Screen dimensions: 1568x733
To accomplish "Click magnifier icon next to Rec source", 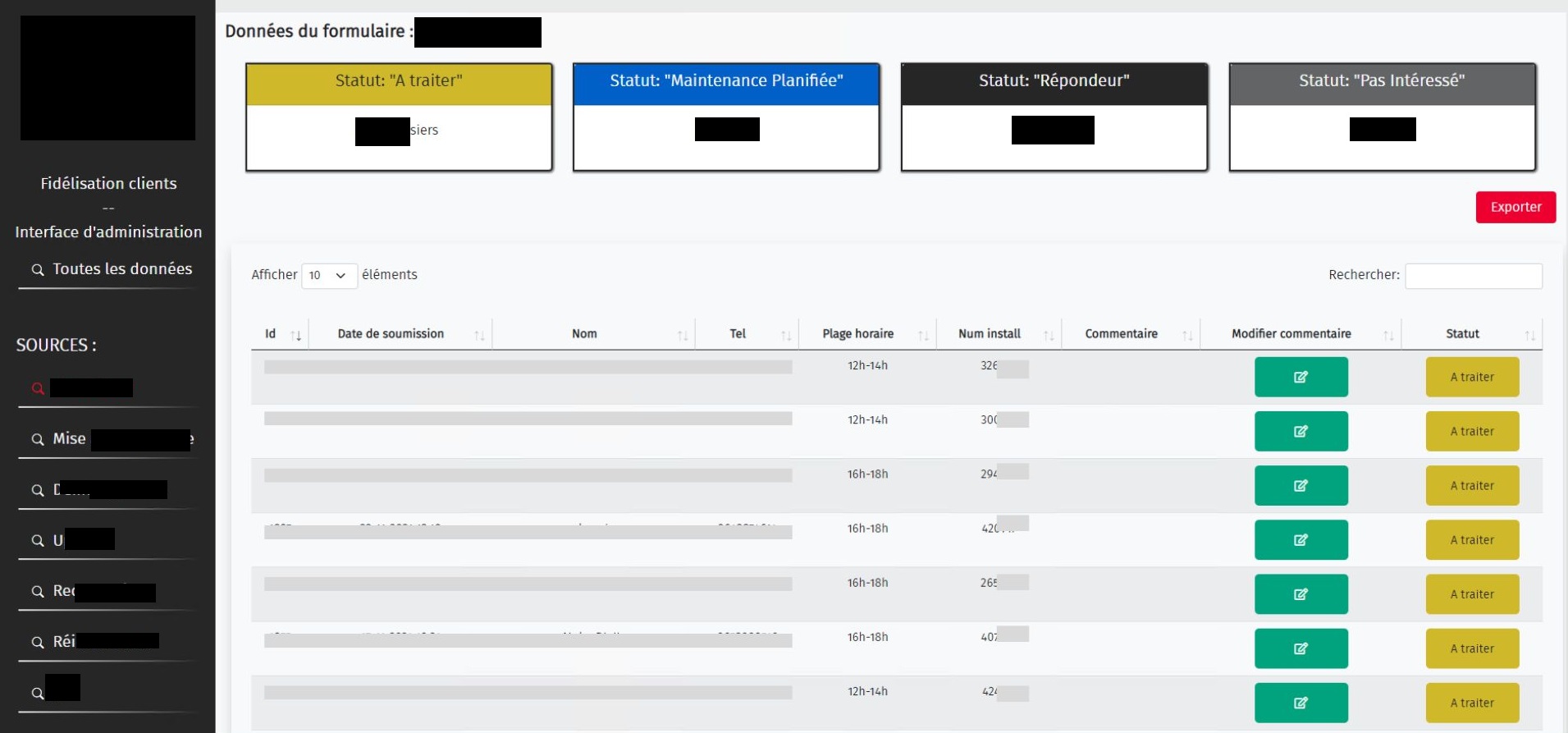I will pyautogui.click(x=38, y=592).
